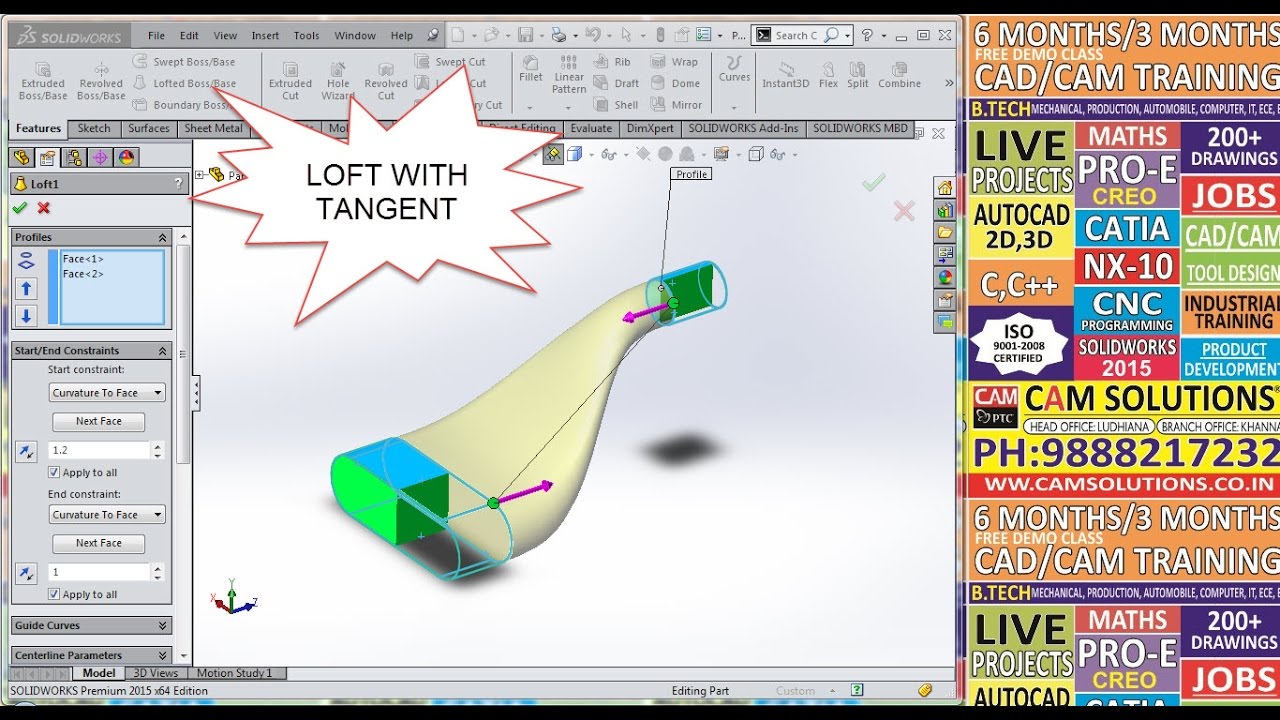The height and width of the screenshot is (720, 1280).
Task: Click the start constraint Next Face button
Action: coord(98,421)
